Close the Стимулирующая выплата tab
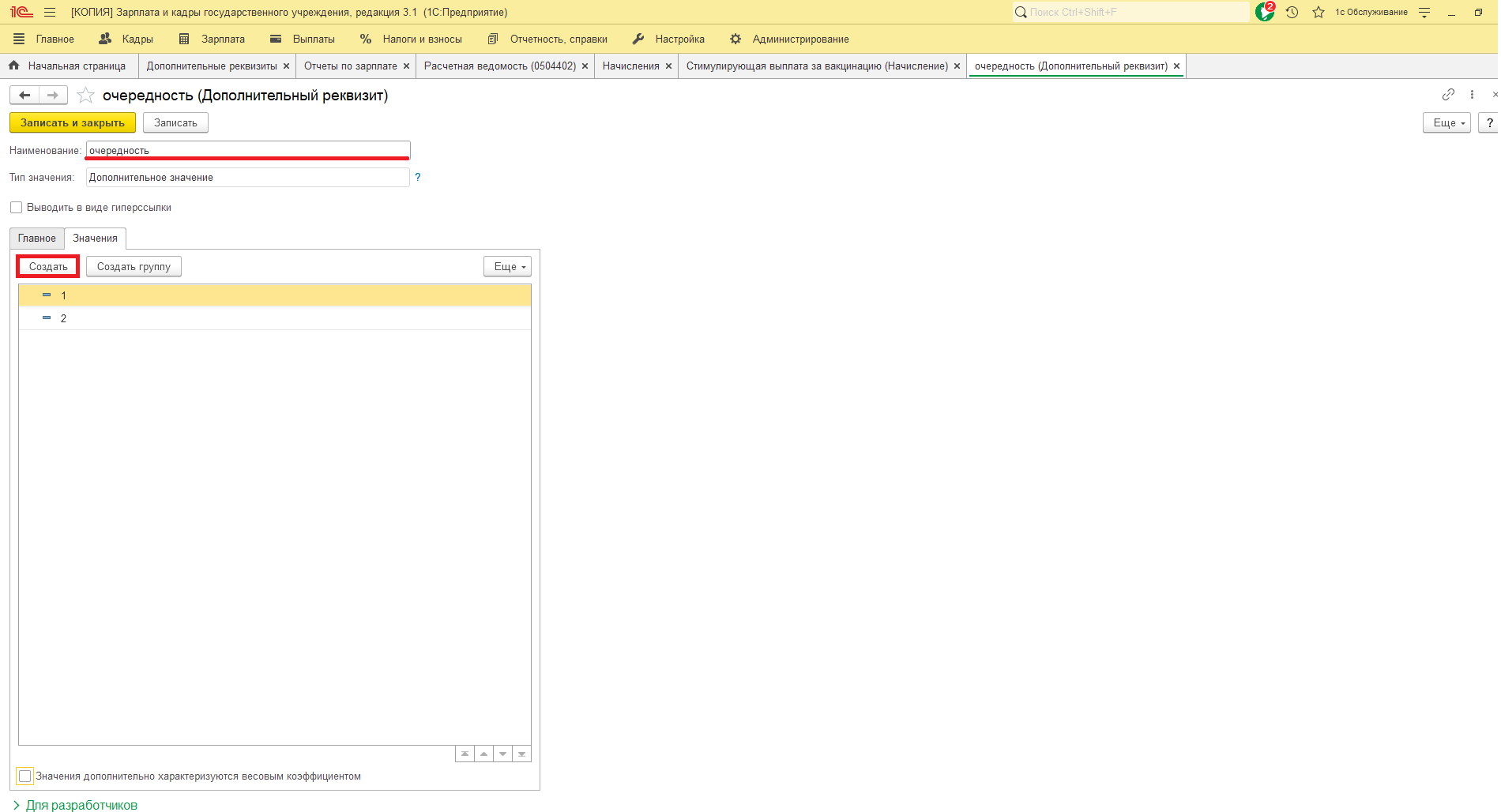 click(x=957, y=66)
